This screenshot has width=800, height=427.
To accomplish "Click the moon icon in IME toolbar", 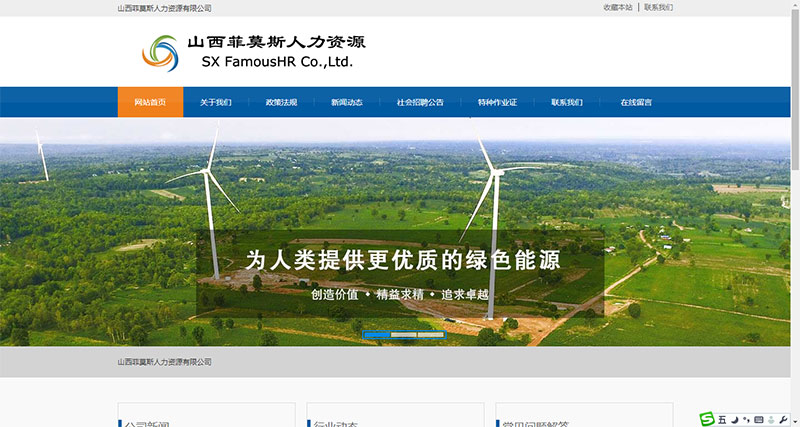I will click(x=734, y=418).
